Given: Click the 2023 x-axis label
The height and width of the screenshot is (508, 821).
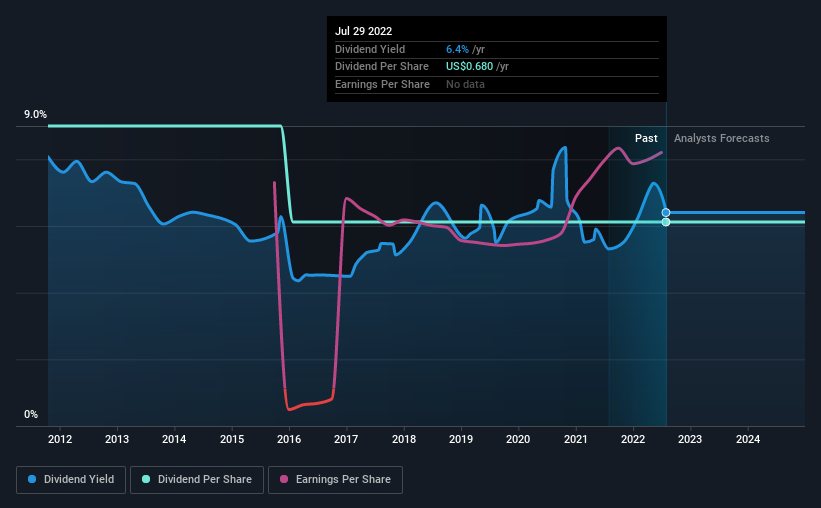Looking at the screenshot, I should click(690, 439).
